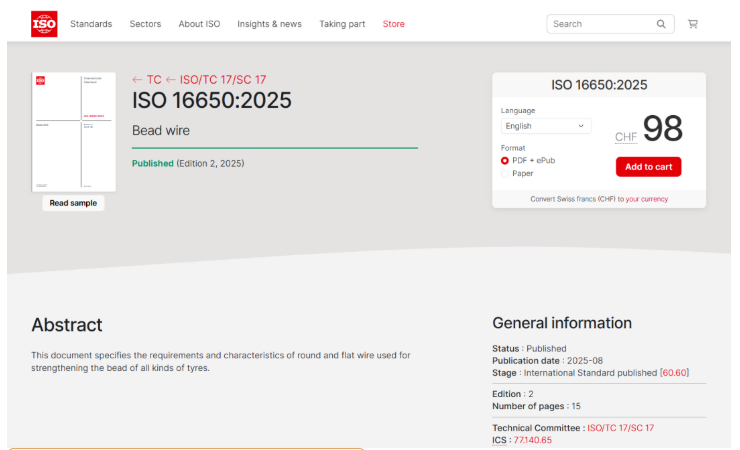Click the 'your currency' conversion link
The height and width of the screenshot is (450, 740).
(x=647, y=199)
